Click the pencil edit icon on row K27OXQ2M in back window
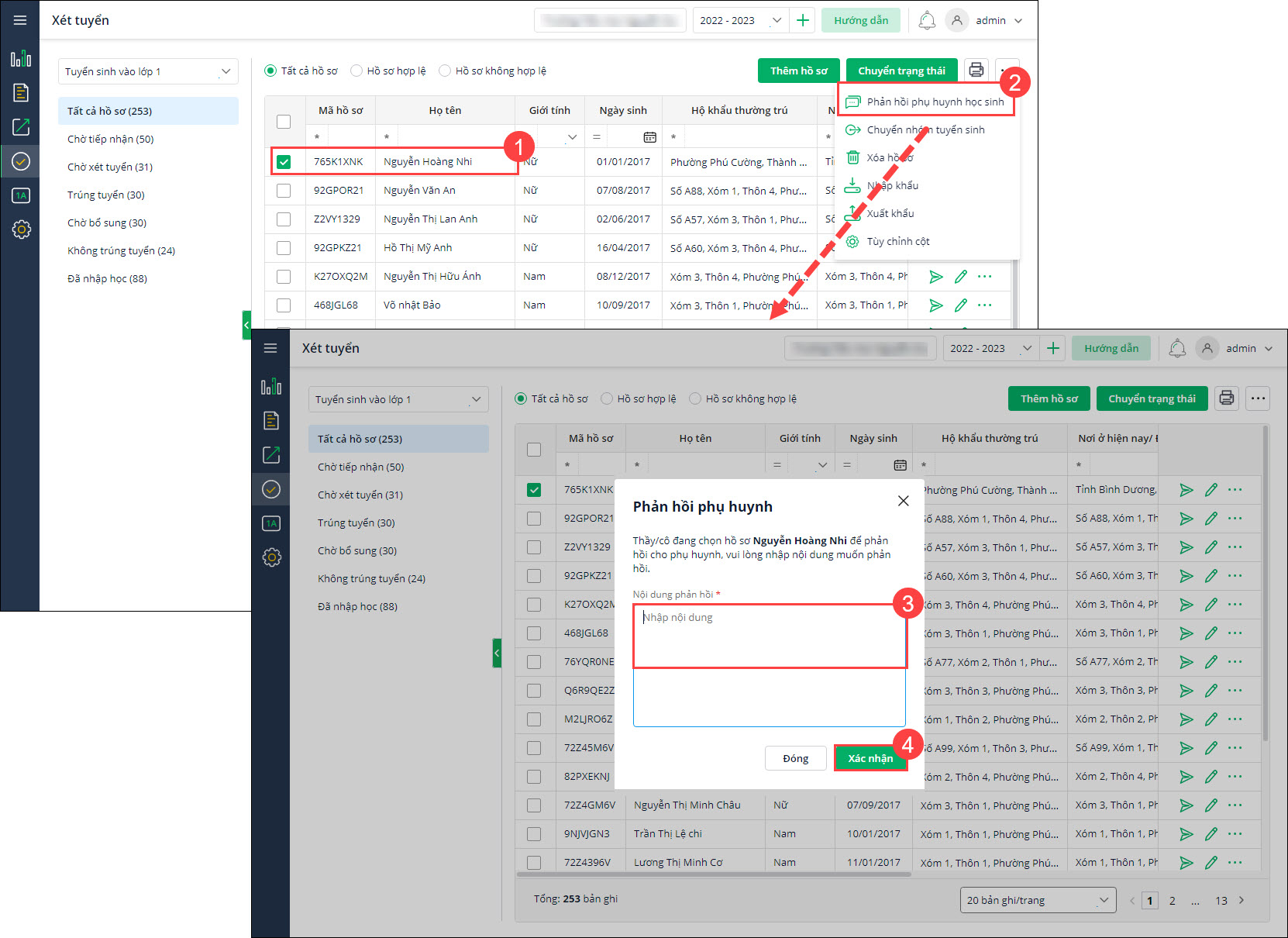1288x938 pixels. (961, 277)
